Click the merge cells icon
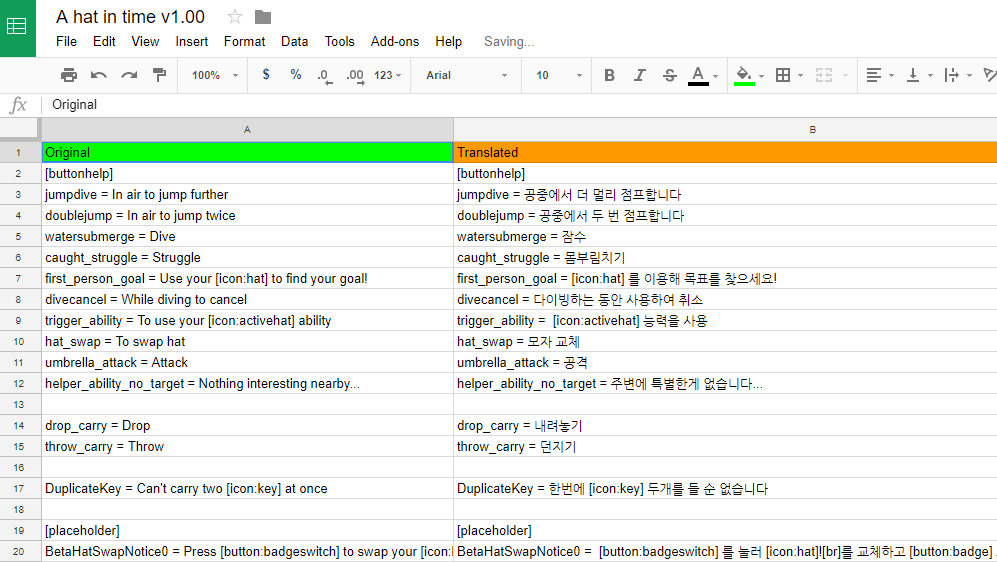This screenshot has height=562, width=997. [824, 75]
